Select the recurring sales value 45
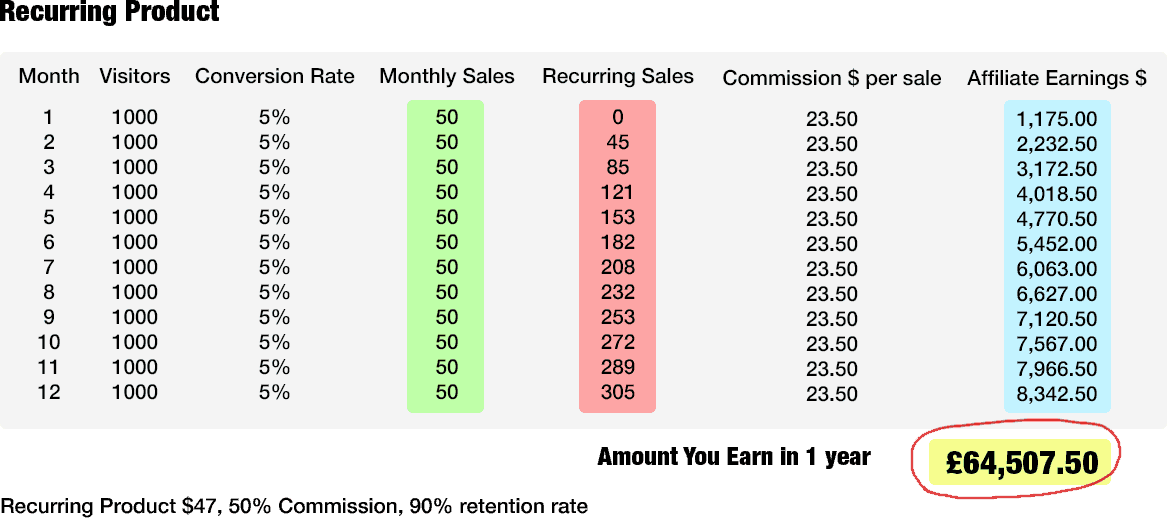 click(x=618, y=142)
